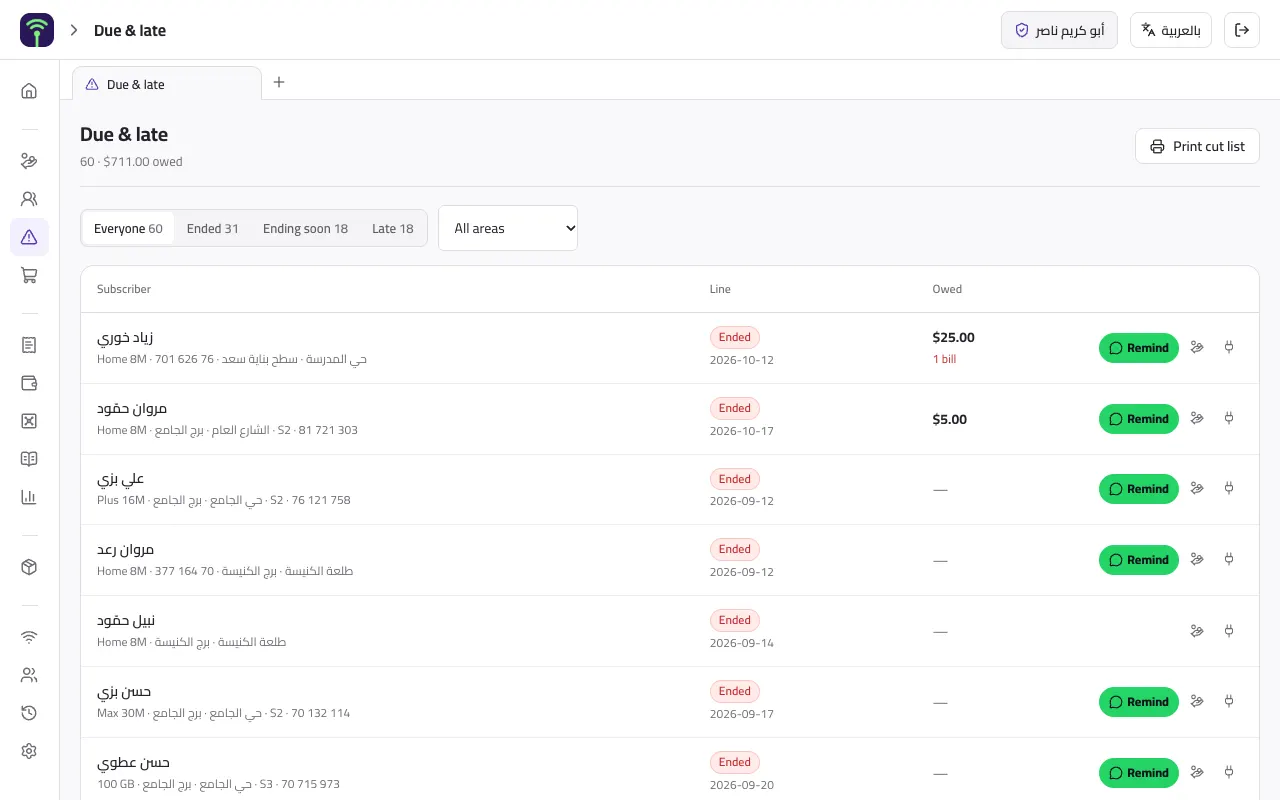The width and height of the screenshot is (1280, 800).
Task: Select the Due & late tab
Action: point(166,84)
